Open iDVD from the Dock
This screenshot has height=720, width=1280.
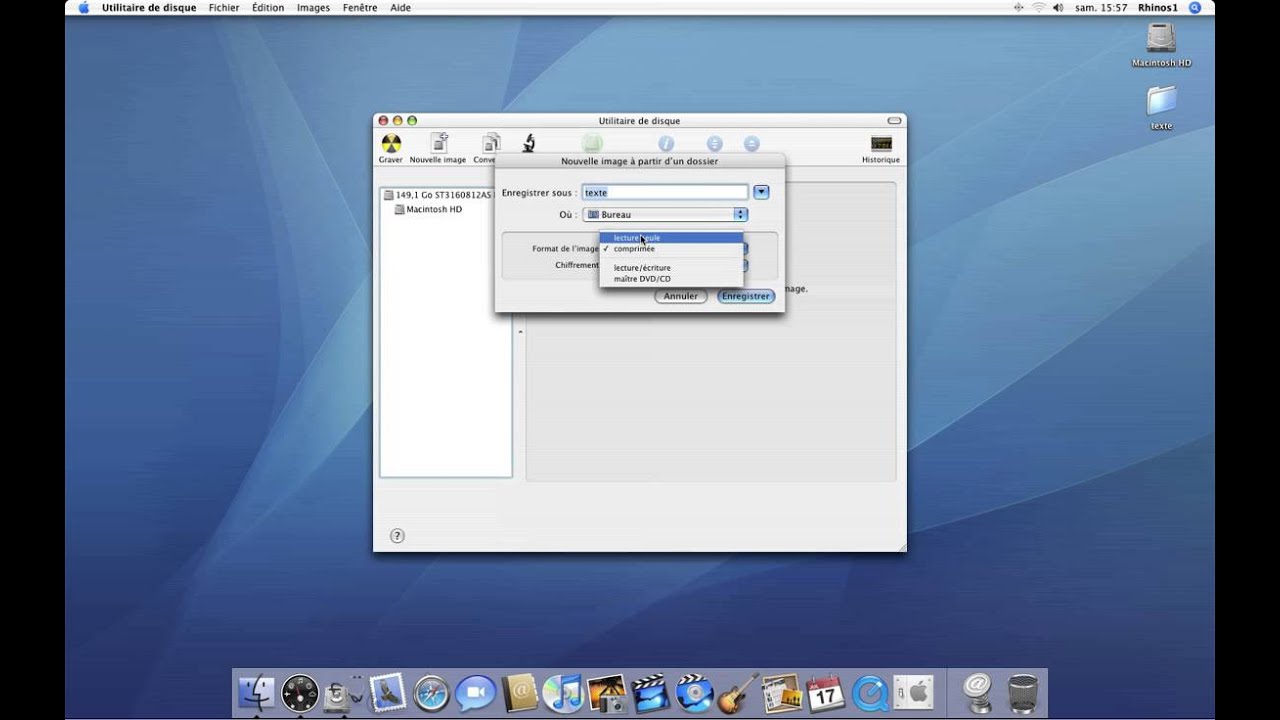(694, 692)
